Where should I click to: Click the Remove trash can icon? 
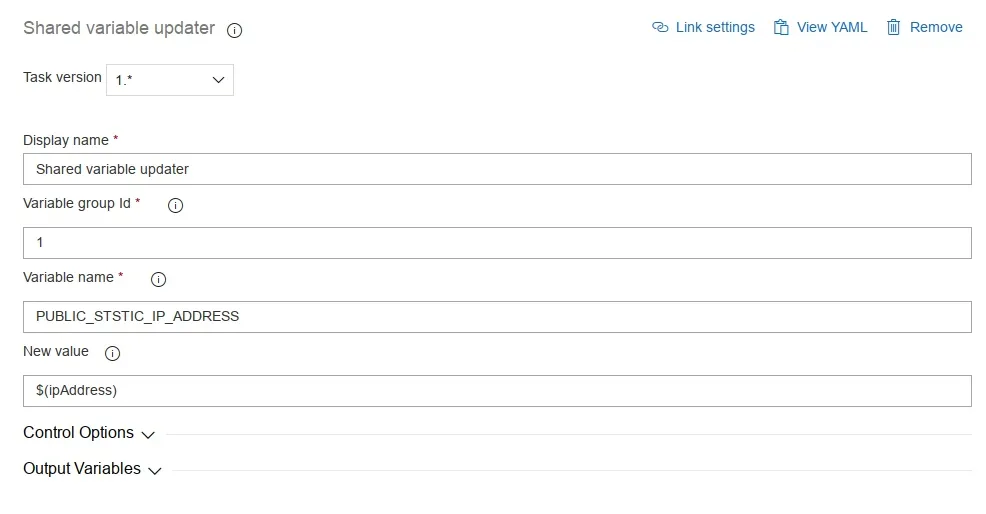point(894,27)
